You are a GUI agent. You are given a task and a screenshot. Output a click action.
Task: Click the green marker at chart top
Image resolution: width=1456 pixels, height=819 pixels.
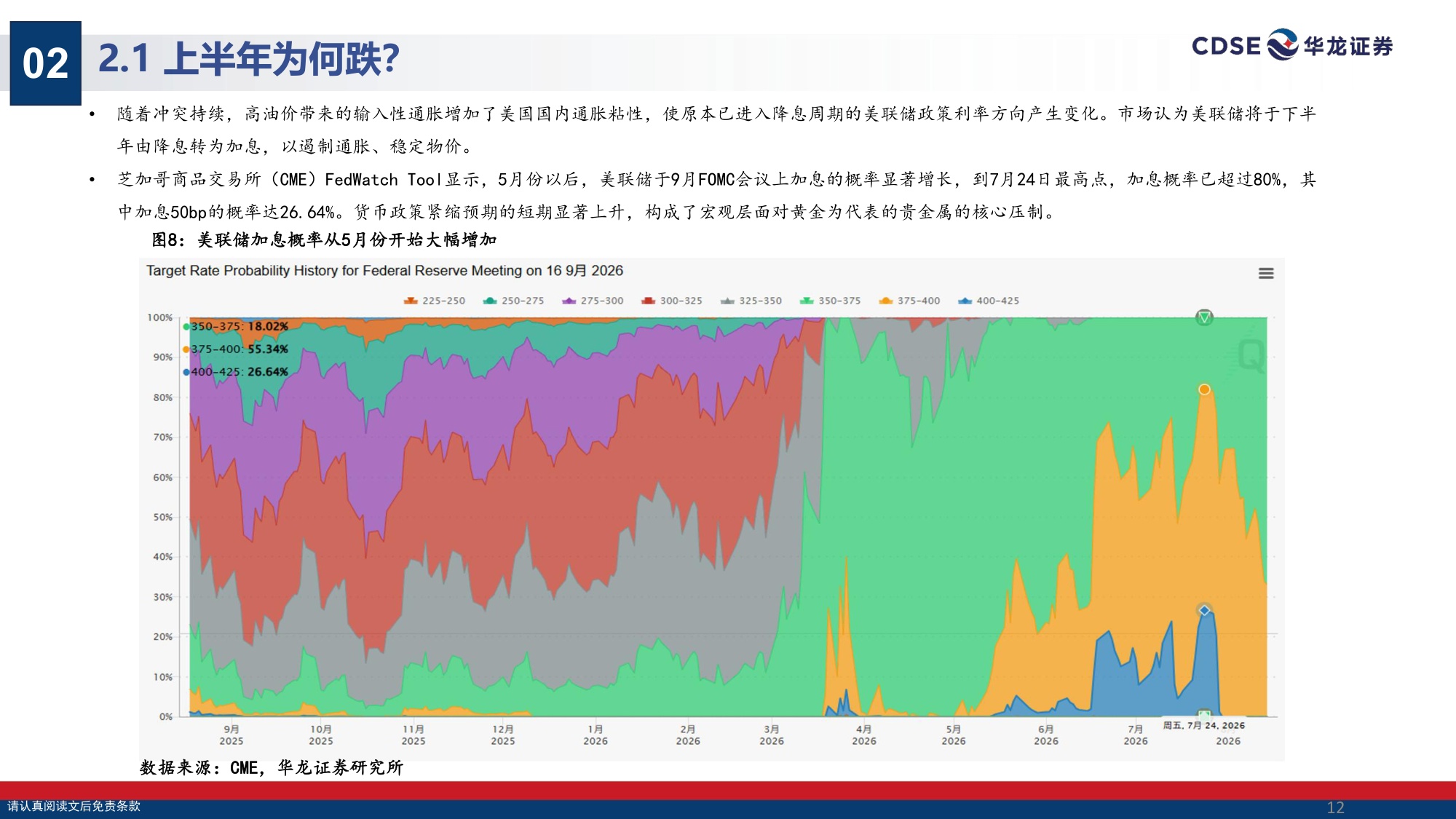1204,317
